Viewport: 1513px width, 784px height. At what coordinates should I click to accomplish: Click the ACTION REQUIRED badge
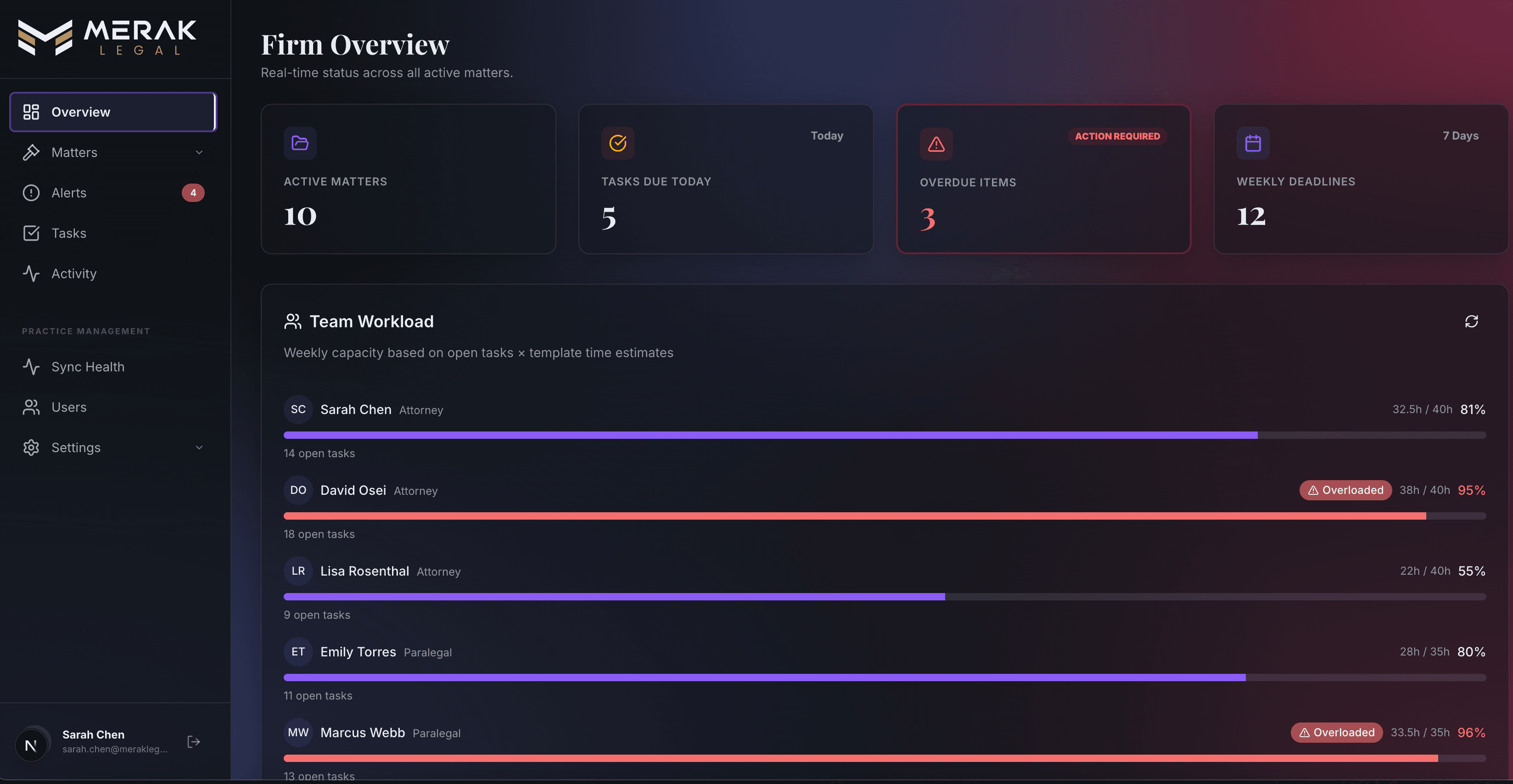coord(1117,136)
